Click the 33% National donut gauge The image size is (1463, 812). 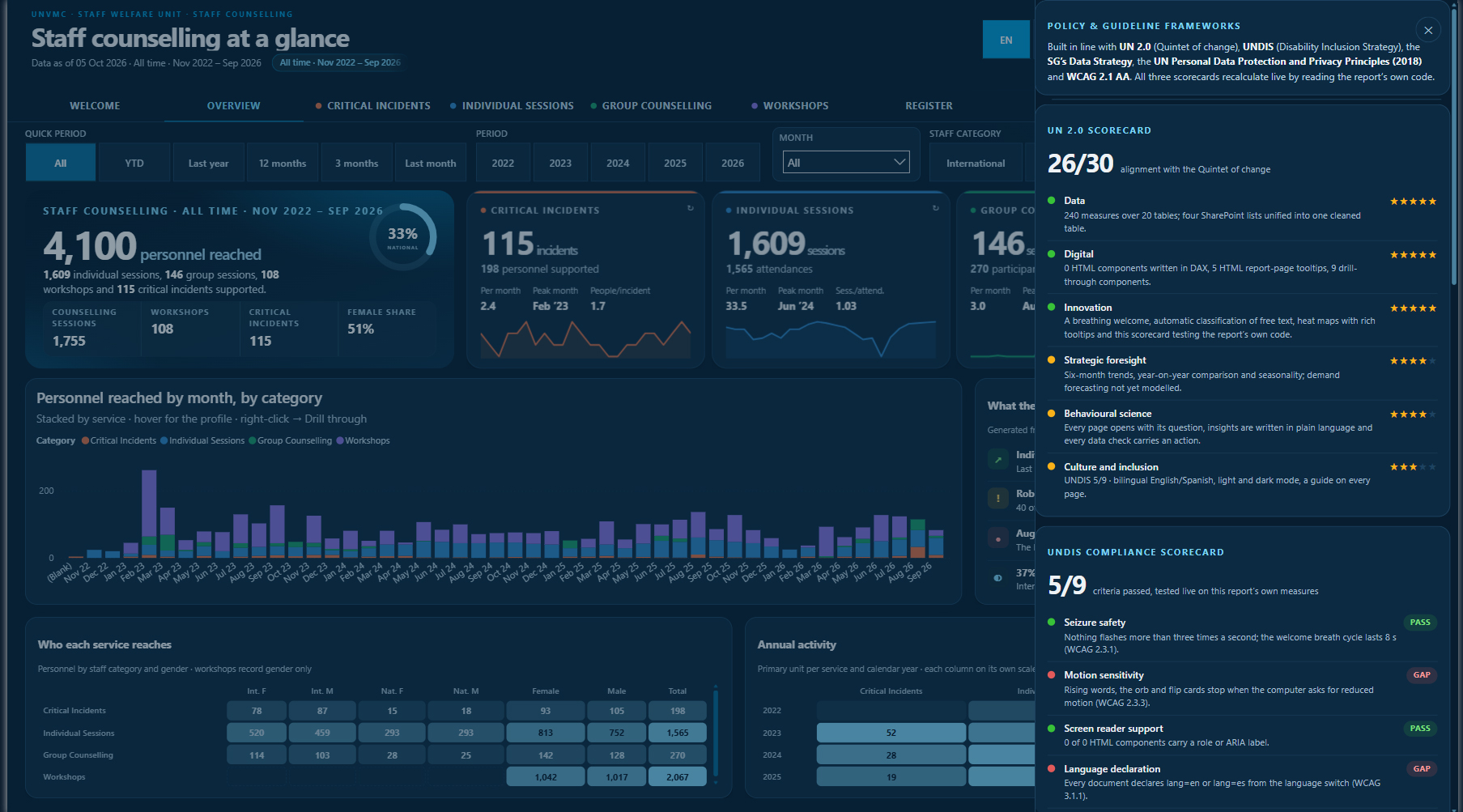tap(402, 236)
